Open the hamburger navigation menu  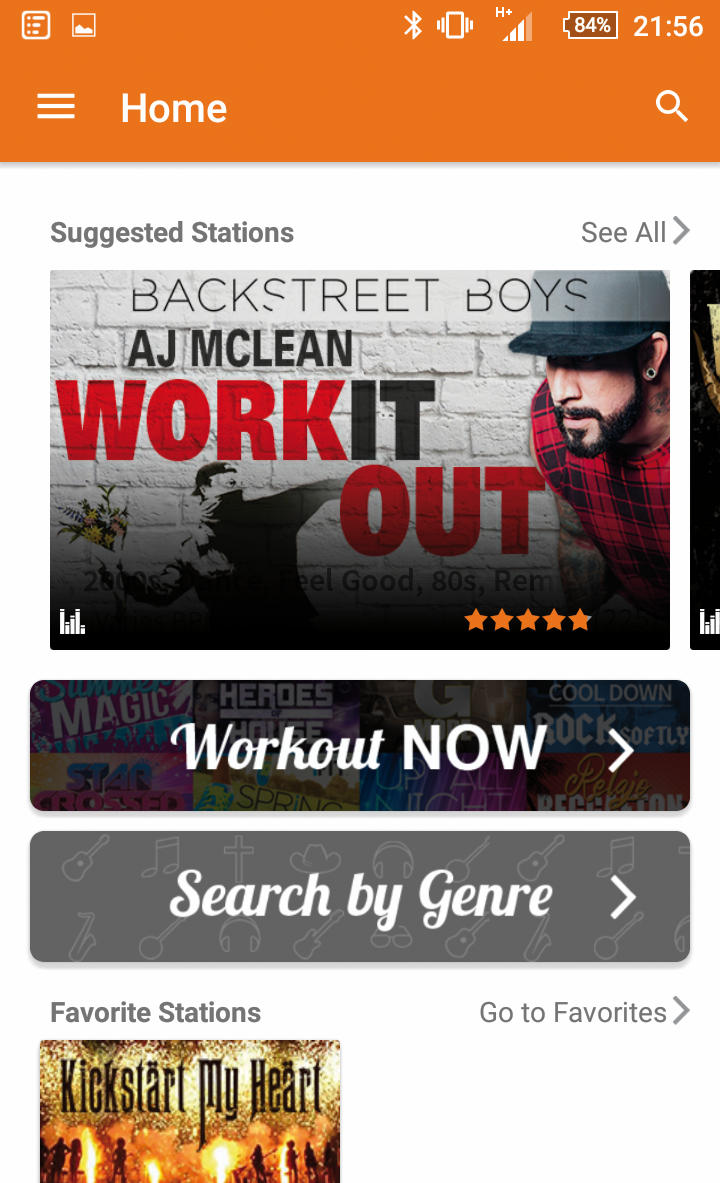click(56, 107)
